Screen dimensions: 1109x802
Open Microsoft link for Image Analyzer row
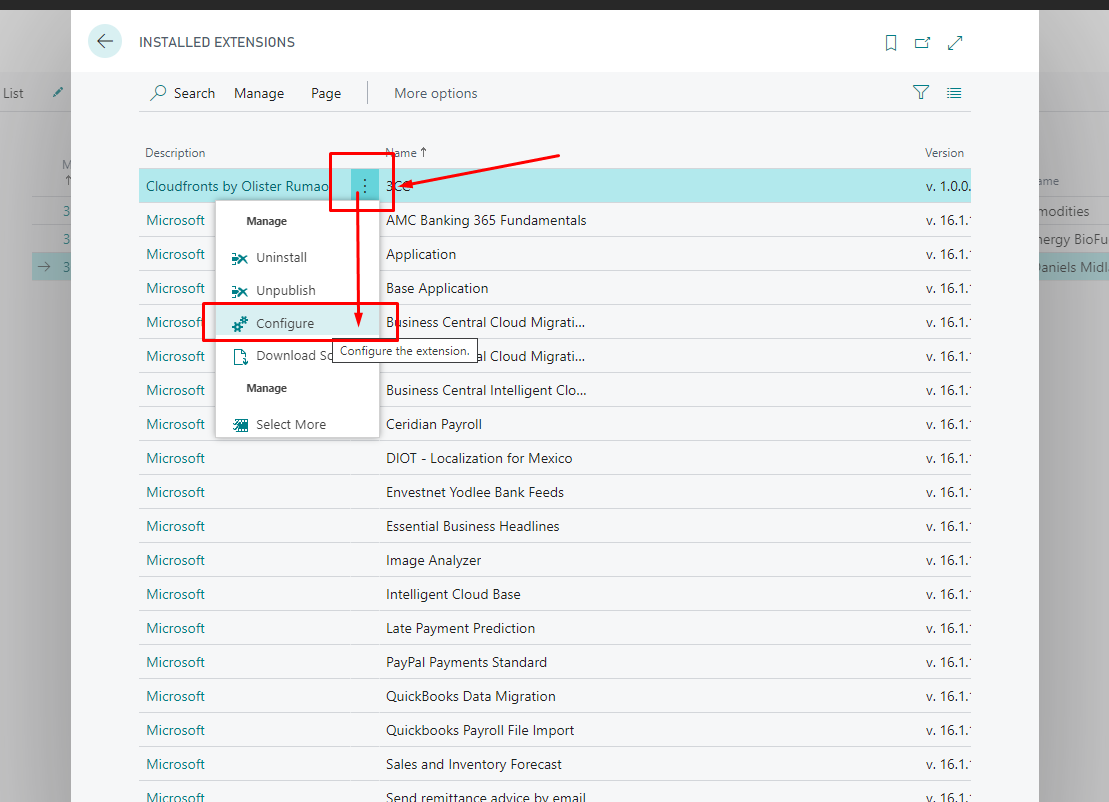coord(175,560)
